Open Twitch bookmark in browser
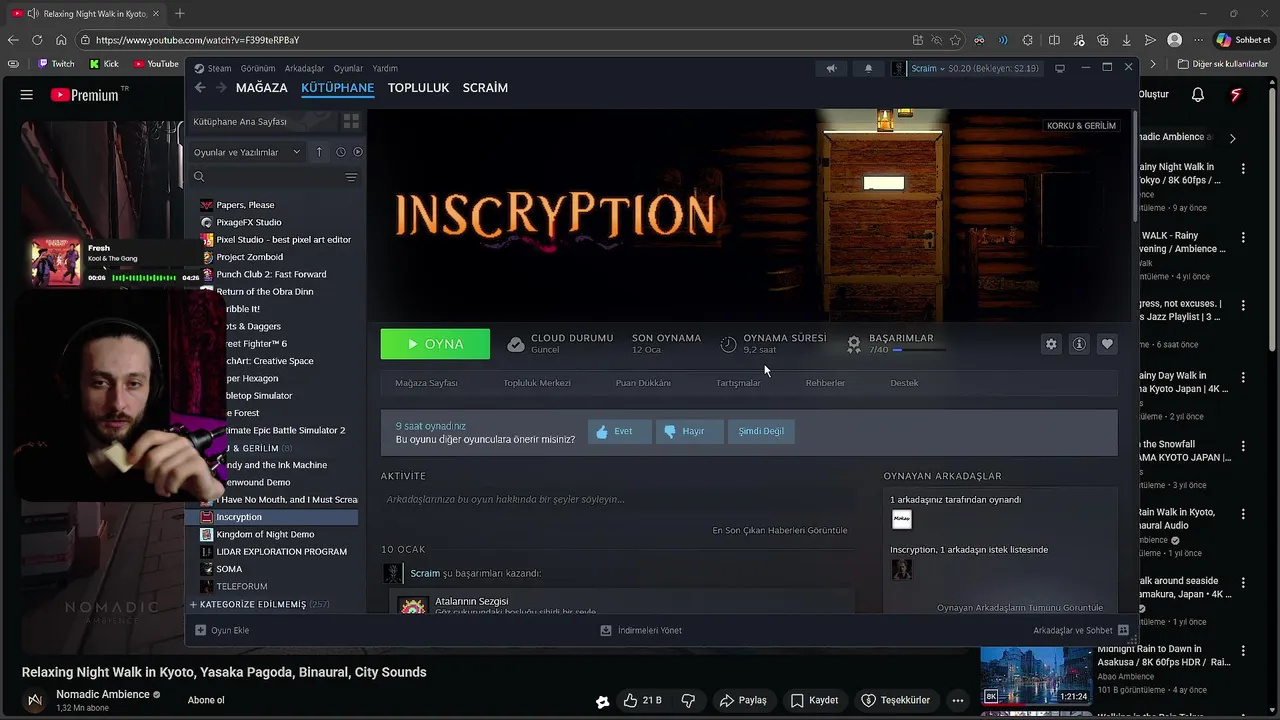1280x720 pixels. pyautogui.click(x=54, y=64)
